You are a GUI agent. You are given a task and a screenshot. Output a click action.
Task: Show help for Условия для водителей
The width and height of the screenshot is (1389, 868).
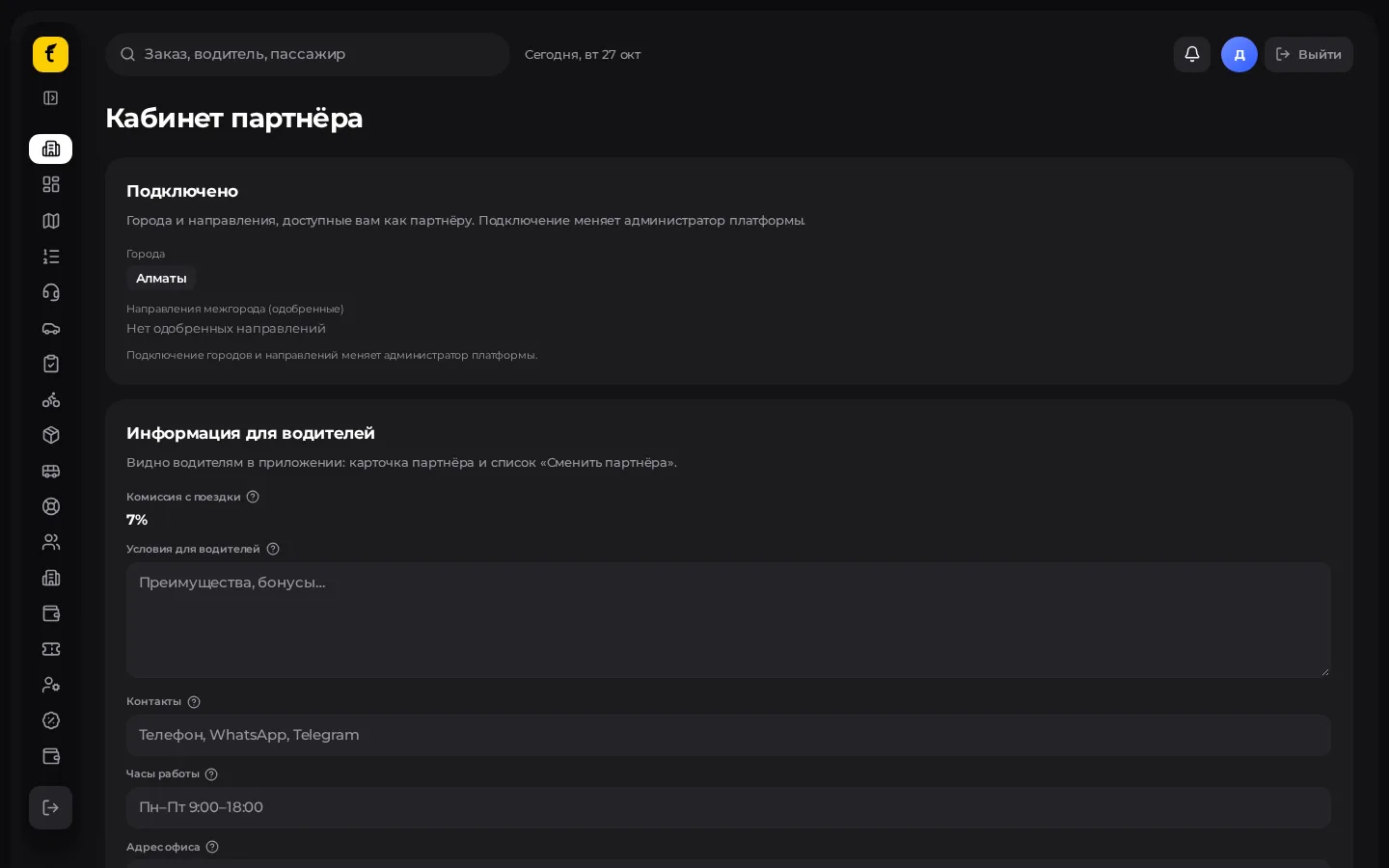273,549
